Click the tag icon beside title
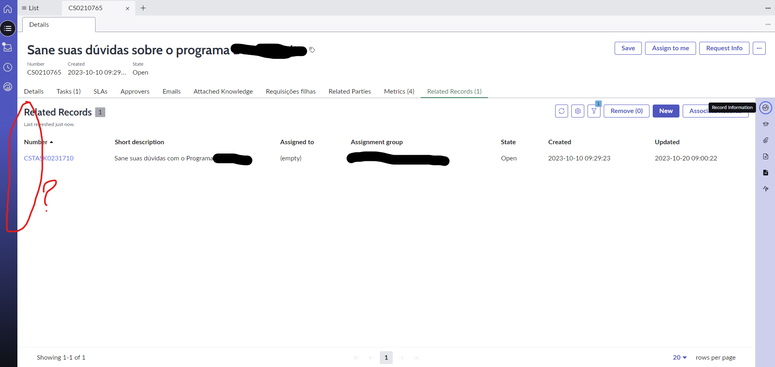The image size is (775, 367). click(x=312, y=50)
